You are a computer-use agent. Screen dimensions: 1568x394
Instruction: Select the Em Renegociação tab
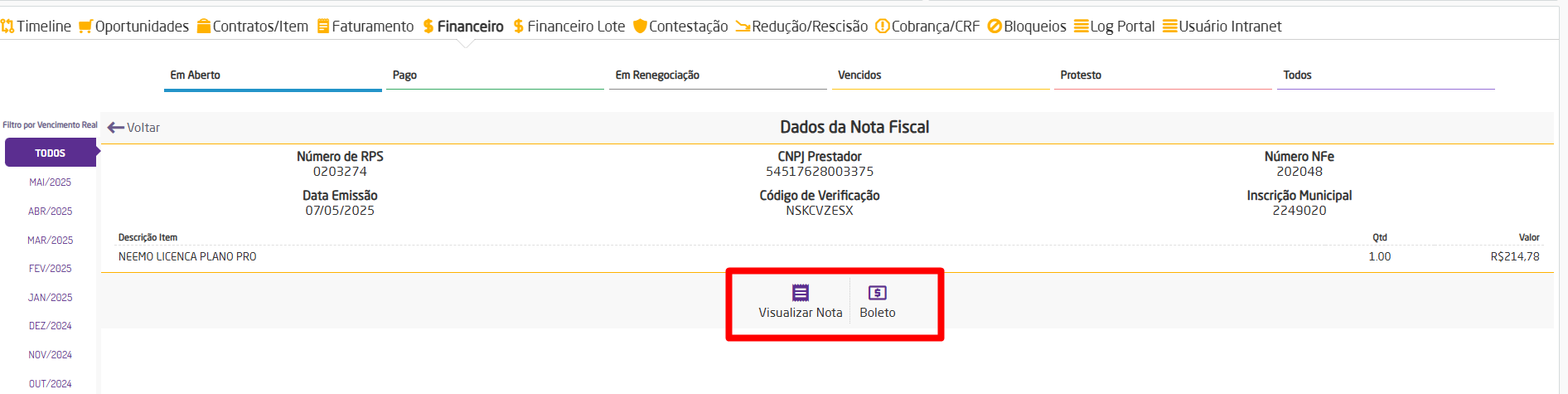click(718, 75)
